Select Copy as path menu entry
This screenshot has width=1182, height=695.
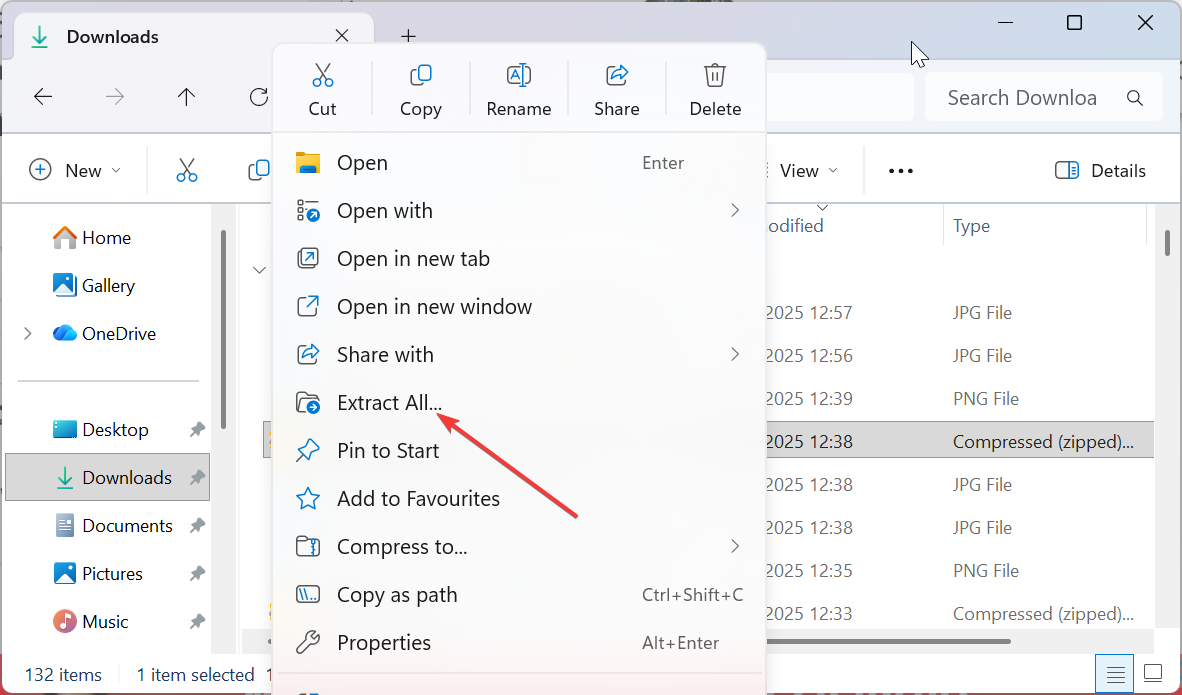coord(397,595)
